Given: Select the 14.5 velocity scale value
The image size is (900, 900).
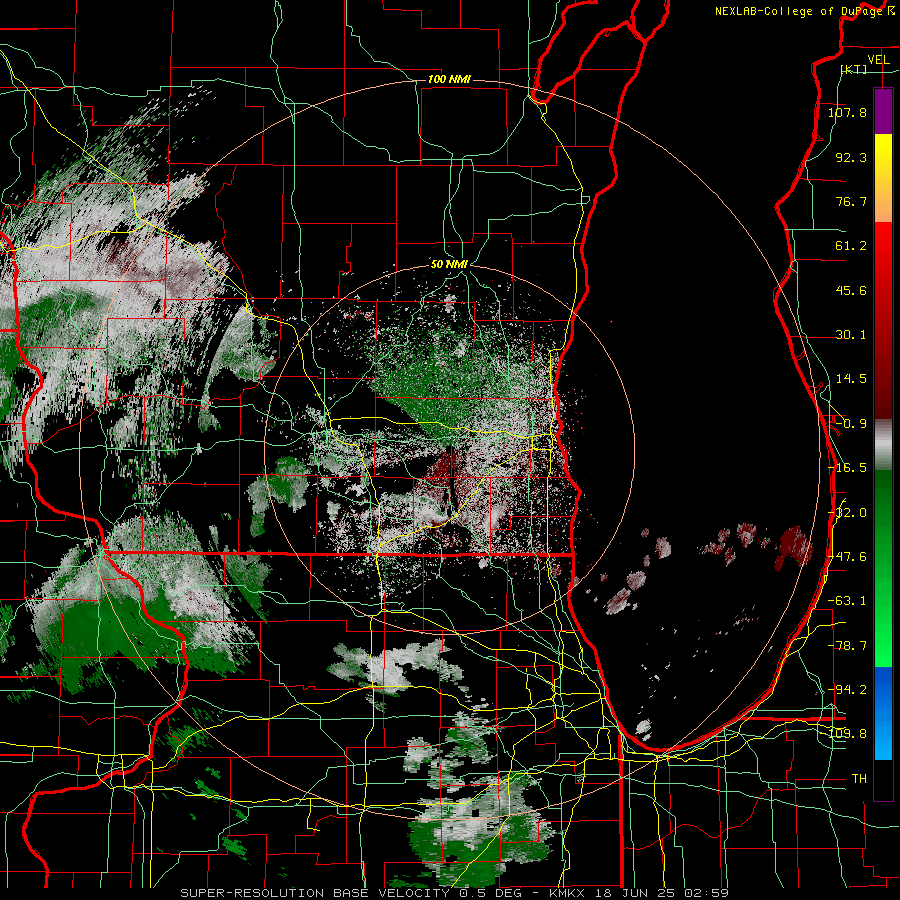Looking at the screenshot, I should point(851,379).
